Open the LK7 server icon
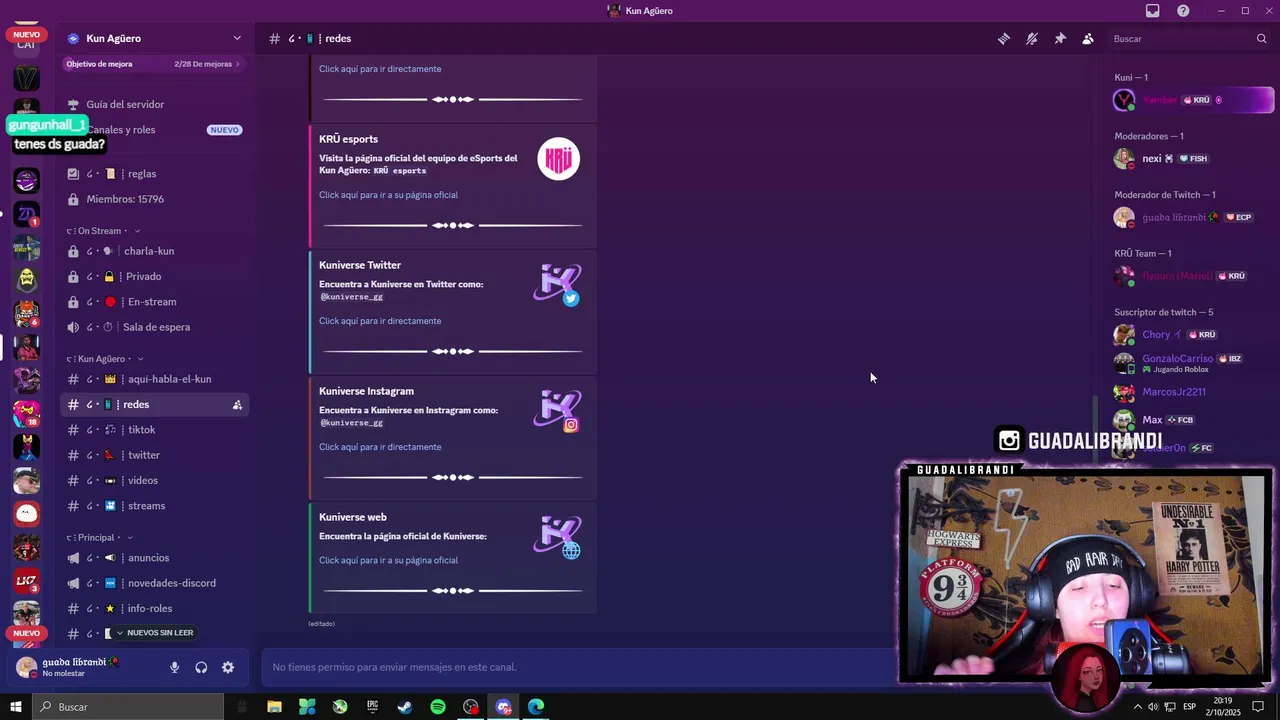This screenshot has width=1280, height=720. point(27,581)
